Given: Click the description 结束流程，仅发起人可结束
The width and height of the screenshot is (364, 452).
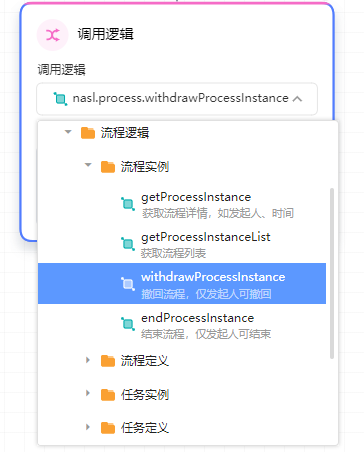Looking at the screenshot, I should click(x=206, y=334).
